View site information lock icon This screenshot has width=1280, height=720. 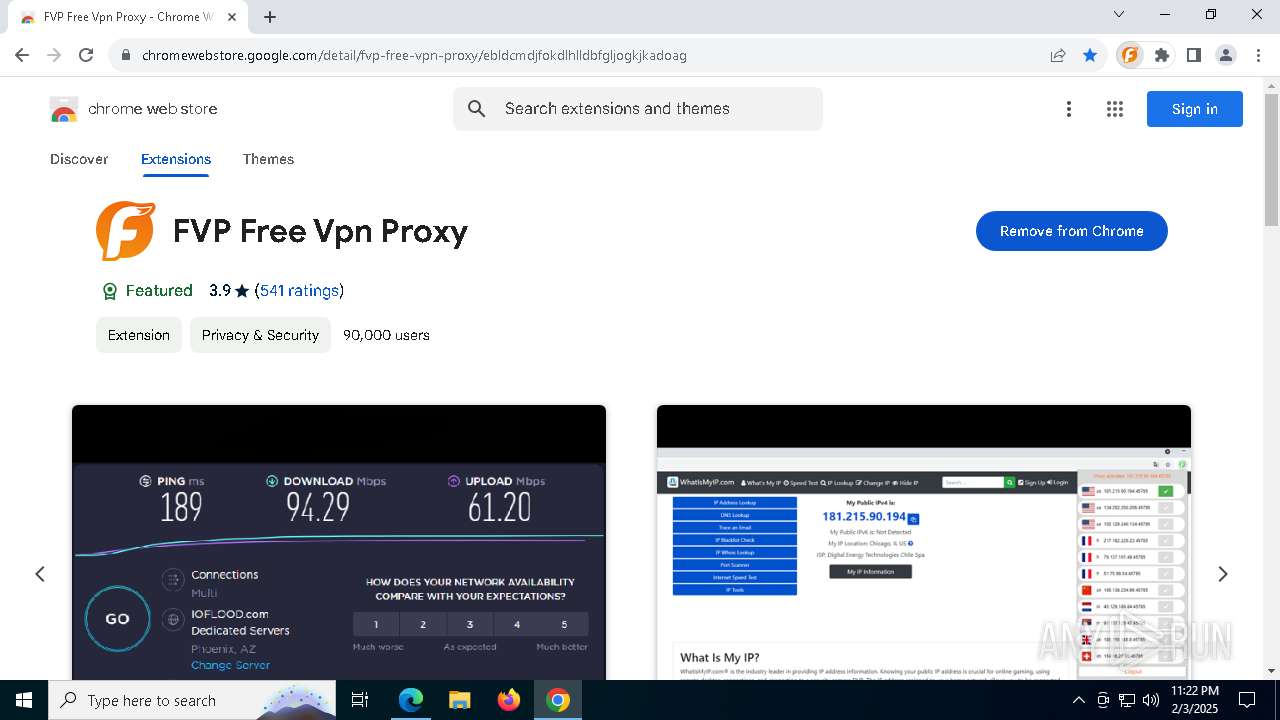pos(125,55)
